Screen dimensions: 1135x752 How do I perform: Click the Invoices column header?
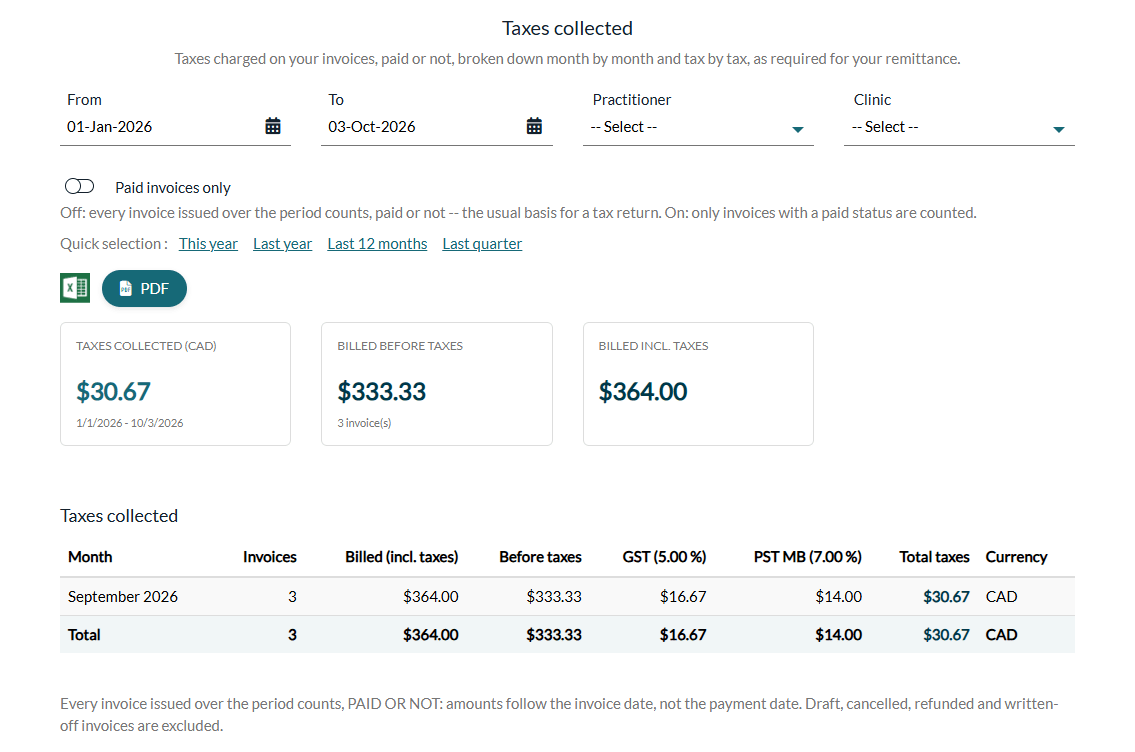(x=269, y=557)
